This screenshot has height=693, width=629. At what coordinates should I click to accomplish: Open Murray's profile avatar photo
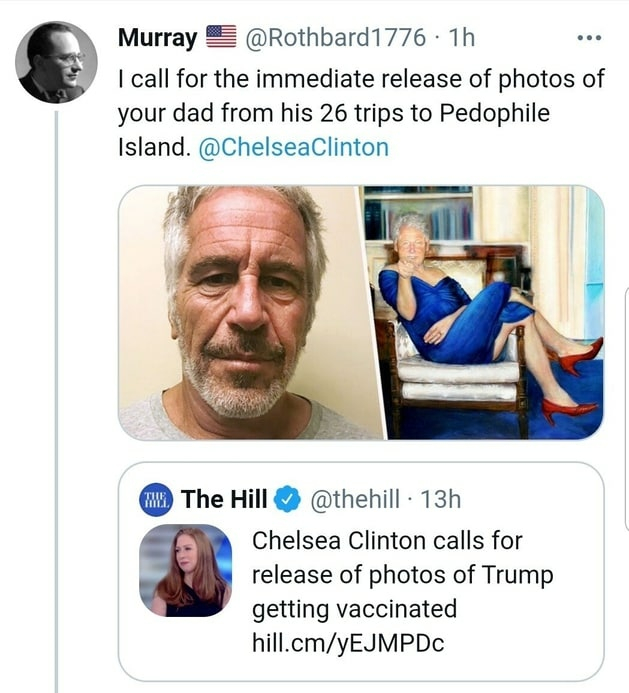tap(56, 62)
